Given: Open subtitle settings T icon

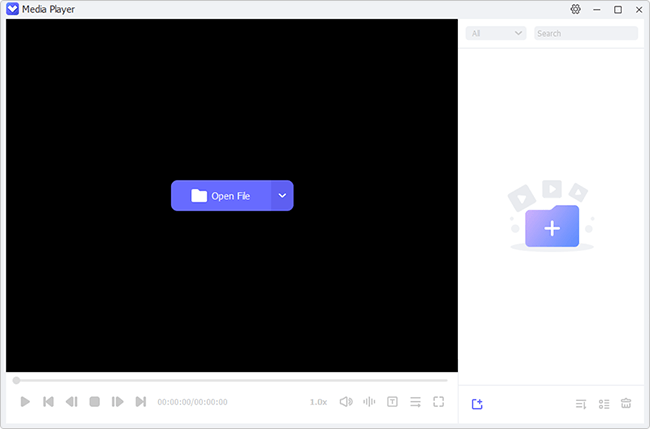Looking at the screenshot, I should 392,402.
